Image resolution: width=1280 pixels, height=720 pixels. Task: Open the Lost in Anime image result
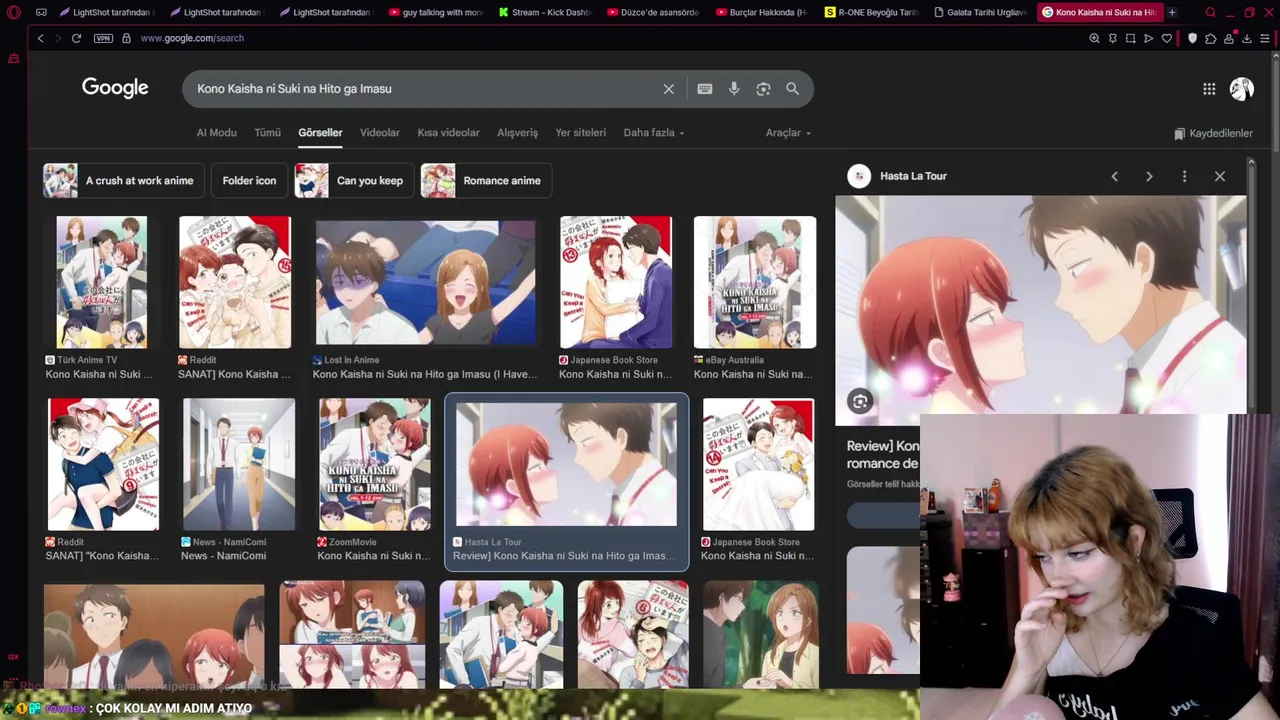pyautogui.click(x=425, y=282)
